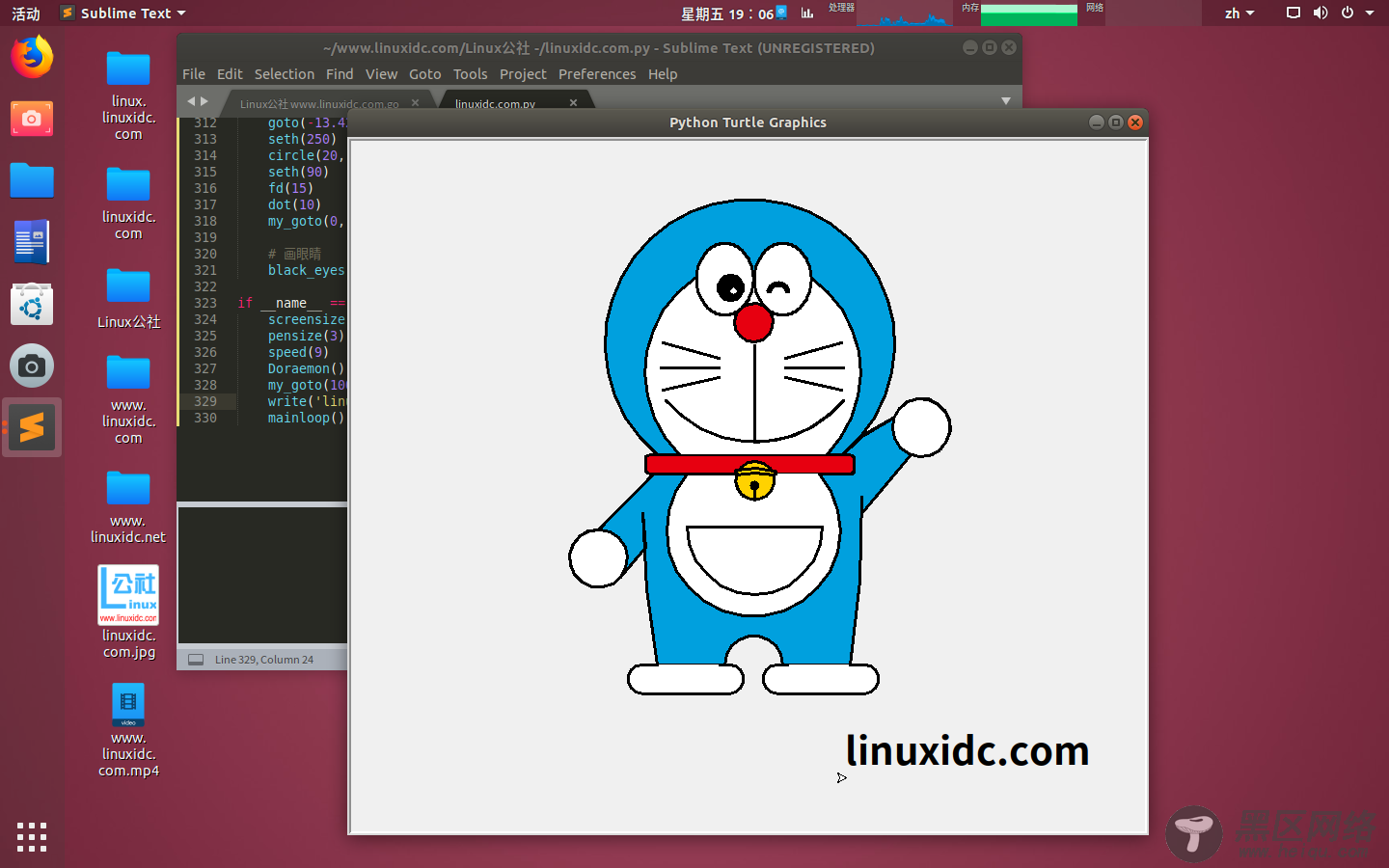
Task: Open the Goto menu
Action: coord(425,74)
